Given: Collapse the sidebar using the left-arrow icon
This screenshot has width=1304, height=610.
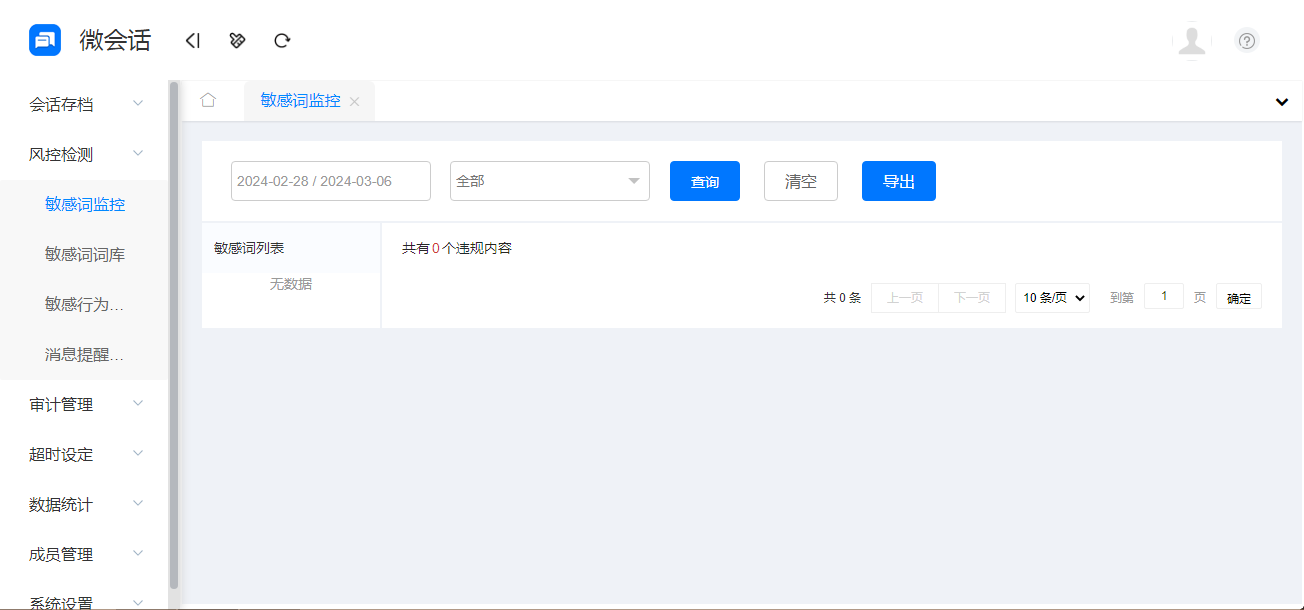Looking at the screenshot, I should [192, 40].
